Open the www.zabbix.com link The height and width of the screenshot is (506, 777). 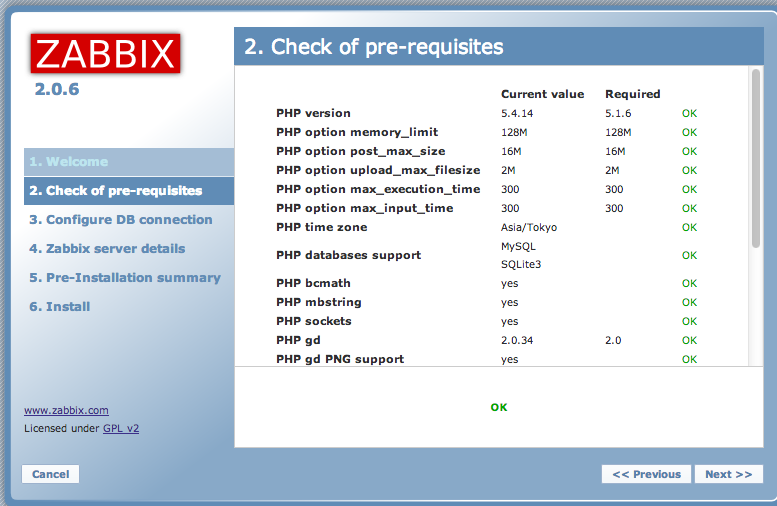point(66,410)
